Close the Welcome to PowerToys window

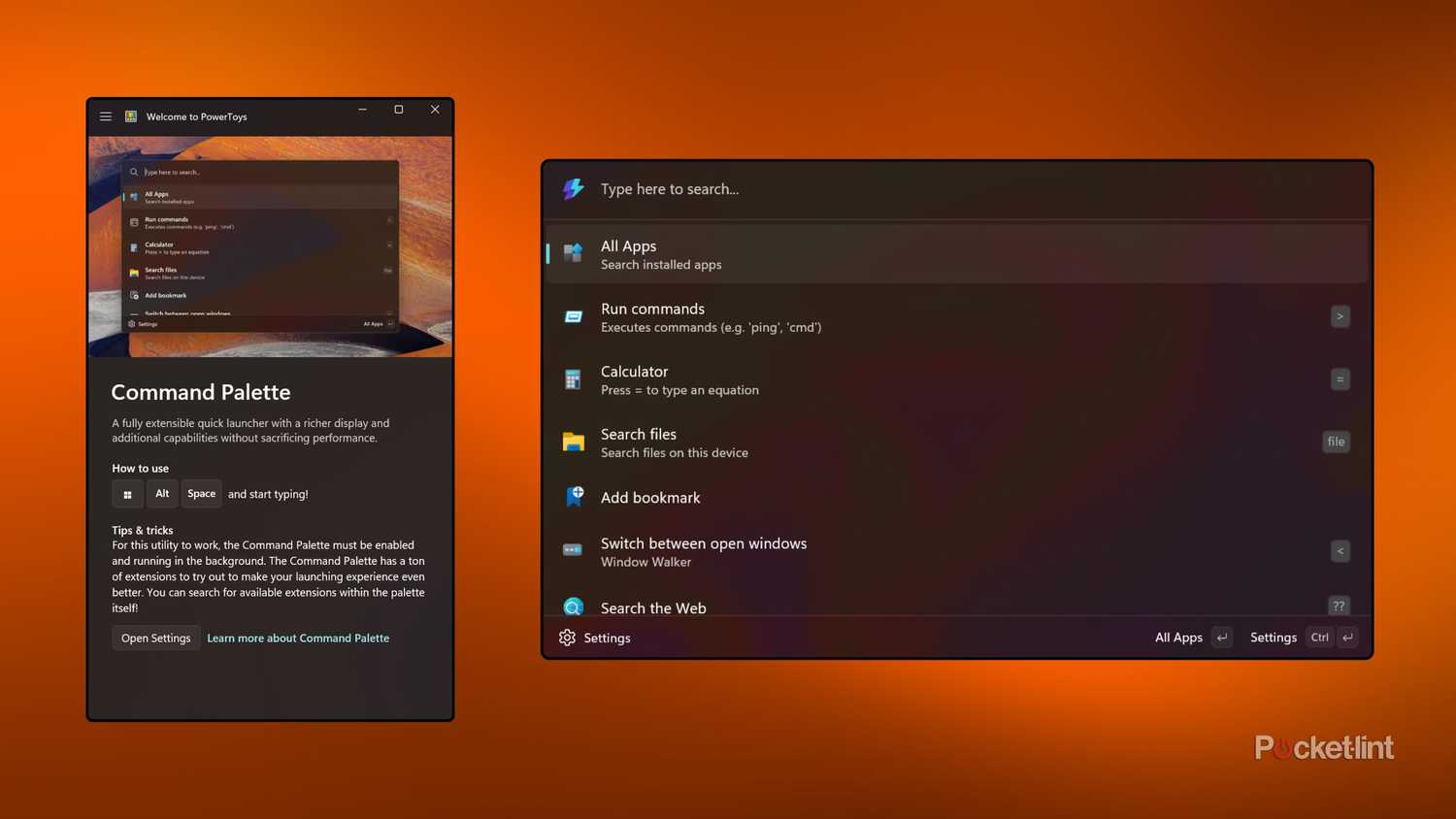[435, 110]
